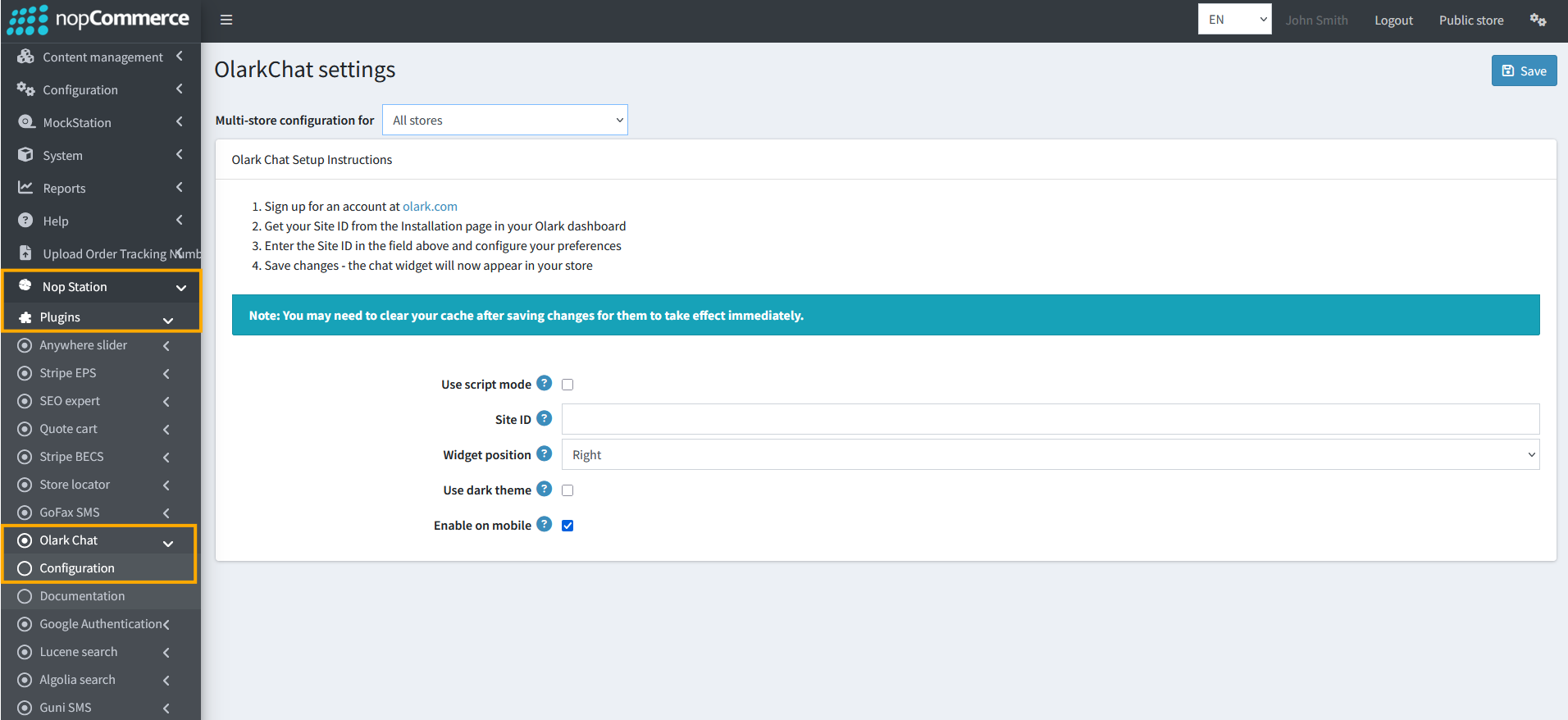Toggle the hamburger sidebar menu icon
The height and width of the screenshot is (720, 1568).
tap(226, 20)
